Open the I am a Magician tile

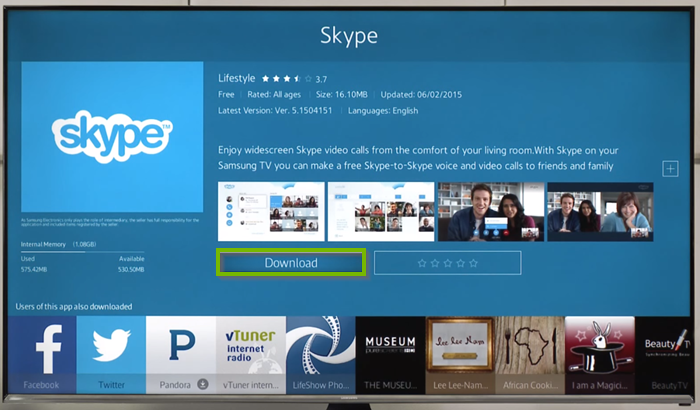(x=600, y=355)
